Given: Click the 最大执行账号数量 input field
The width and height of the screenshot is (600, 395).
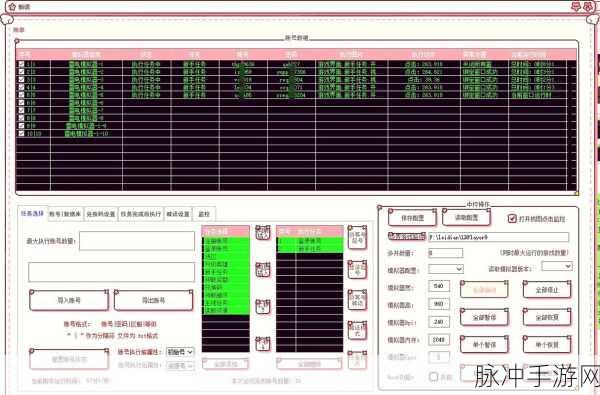Looking at the screenshot, I should coord(137,241).
